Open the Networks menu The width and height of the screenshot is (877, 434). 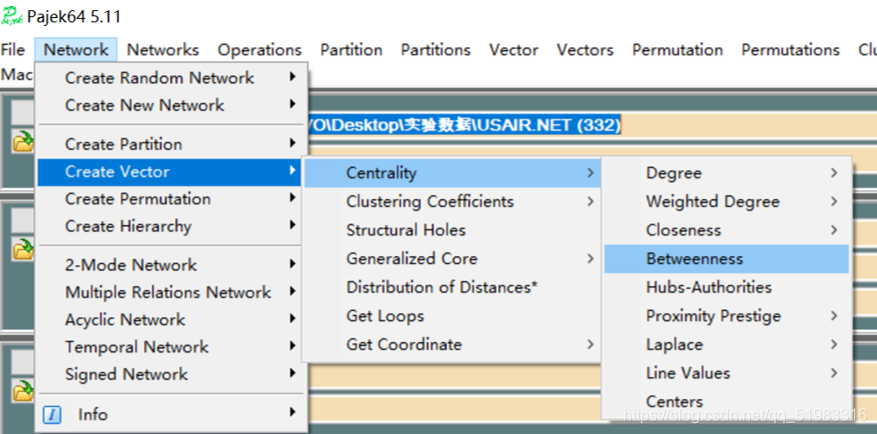tap(163, 50)
